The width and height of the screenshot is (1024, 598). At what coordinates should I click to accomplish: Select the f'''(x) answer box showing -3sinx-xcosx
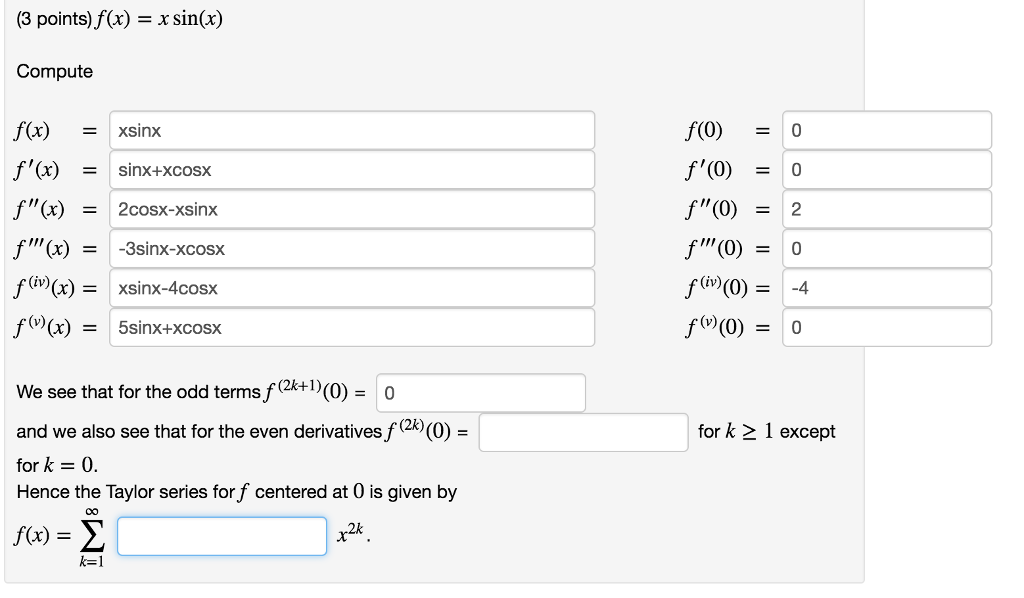click(350, 248)
